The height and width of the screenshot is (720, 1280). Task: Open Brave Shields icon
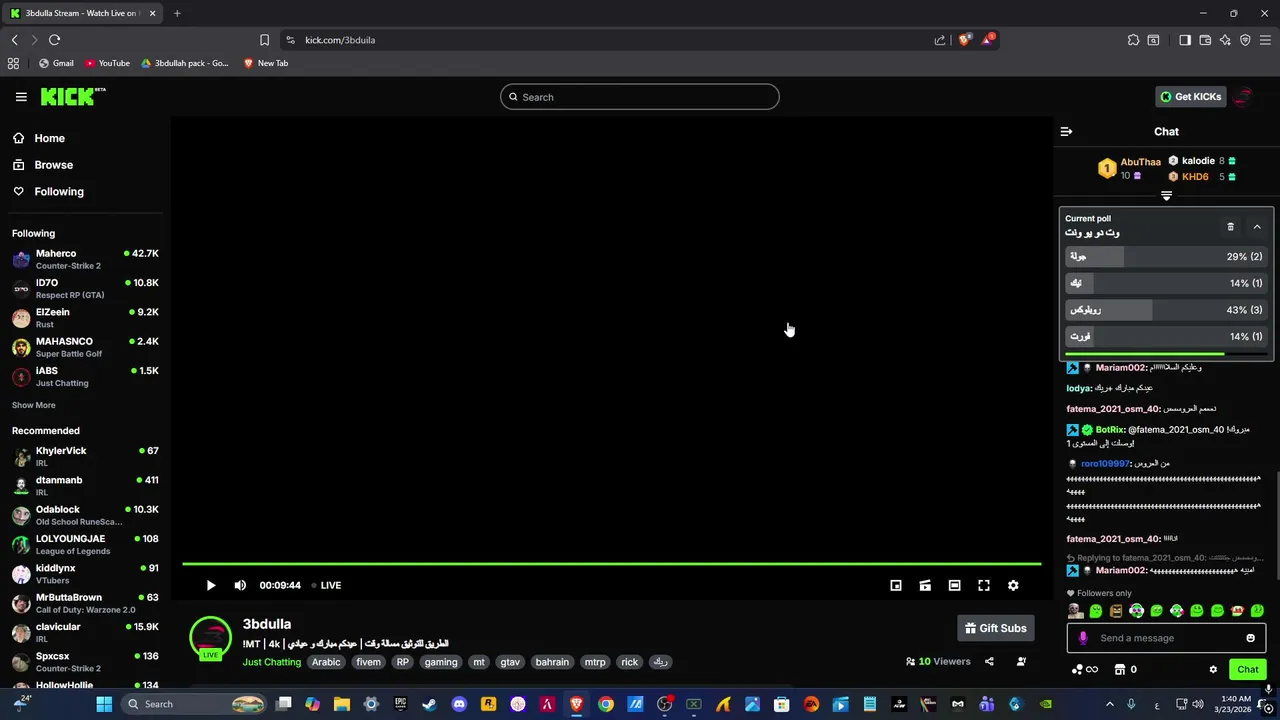[965, 39]
